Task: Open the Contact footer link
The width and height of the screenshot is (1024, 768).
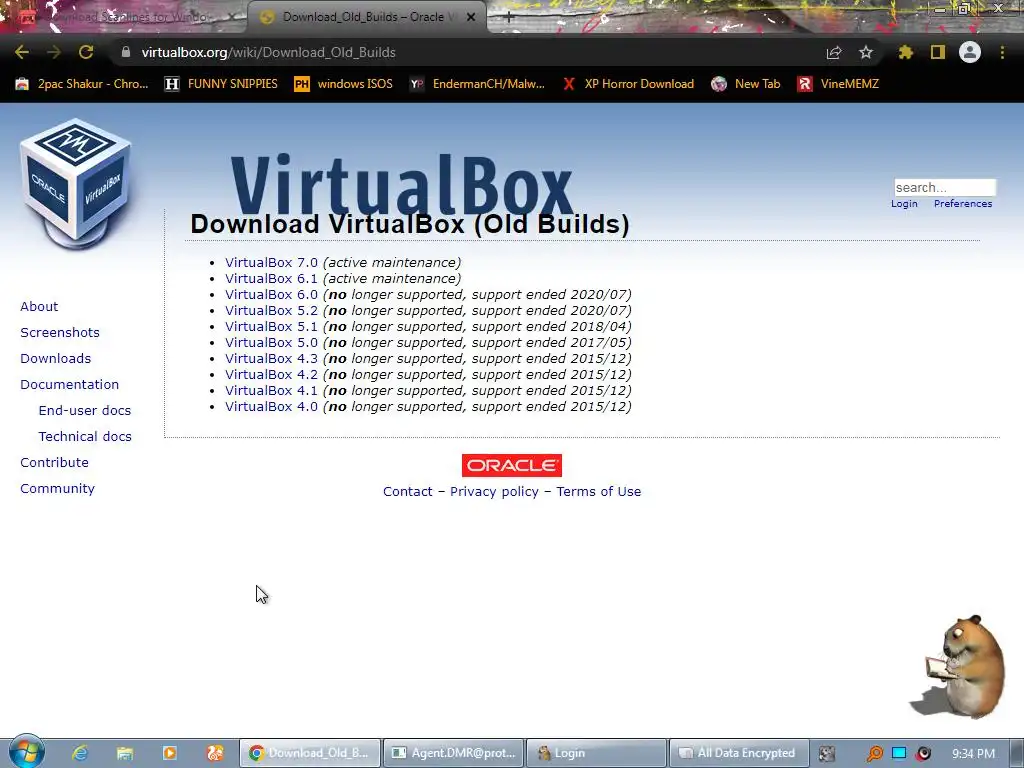Action: click(x=408, y=492)
